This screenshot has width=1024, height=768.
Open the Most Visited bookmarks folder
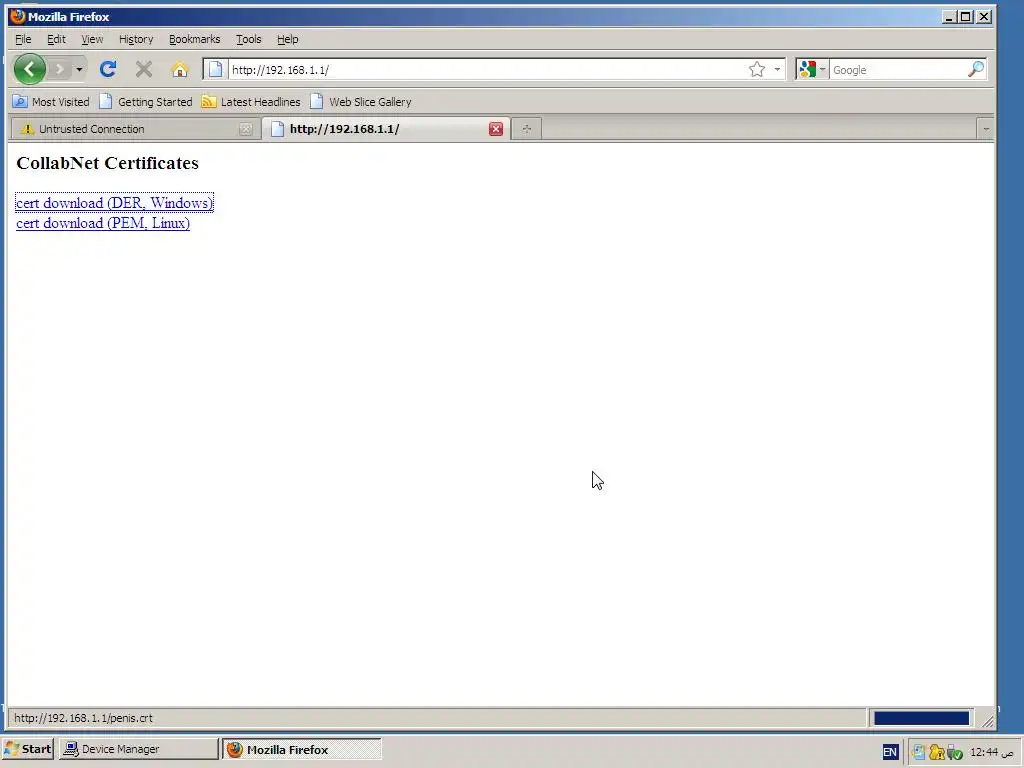[x=51, y=102]
